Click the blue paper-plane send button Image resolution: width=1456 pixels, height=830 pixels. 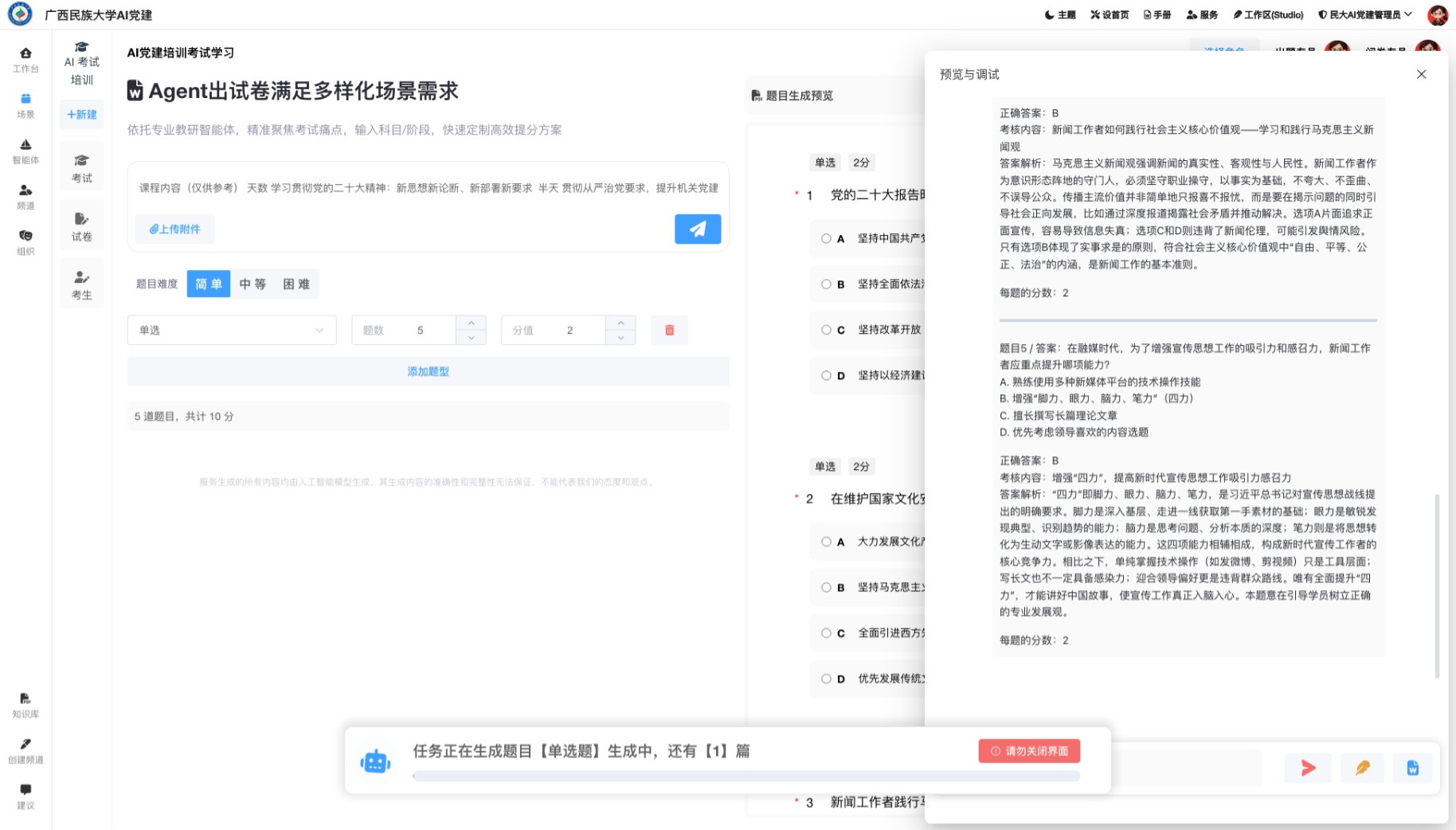697,229
